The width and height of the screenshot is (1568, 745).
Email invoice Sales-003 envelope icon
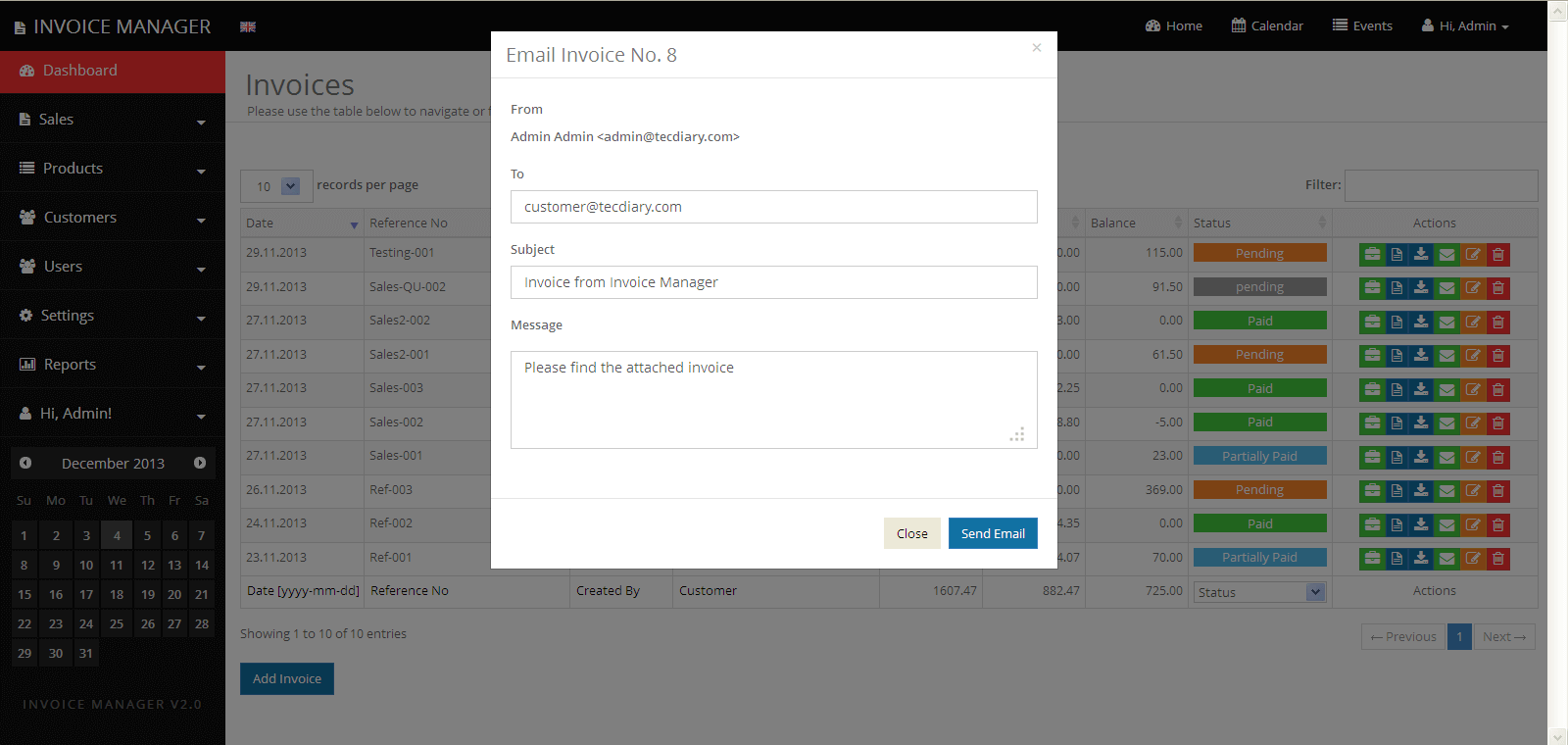(1446, 390)
